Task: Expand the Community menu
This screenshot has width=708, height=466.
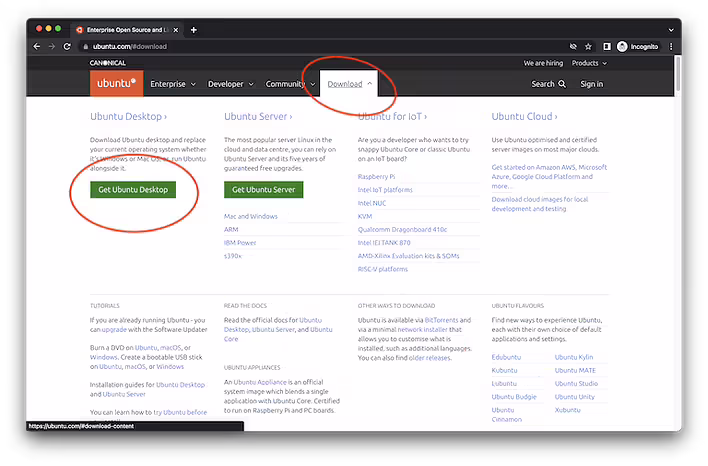Action: tap(290, 84)
